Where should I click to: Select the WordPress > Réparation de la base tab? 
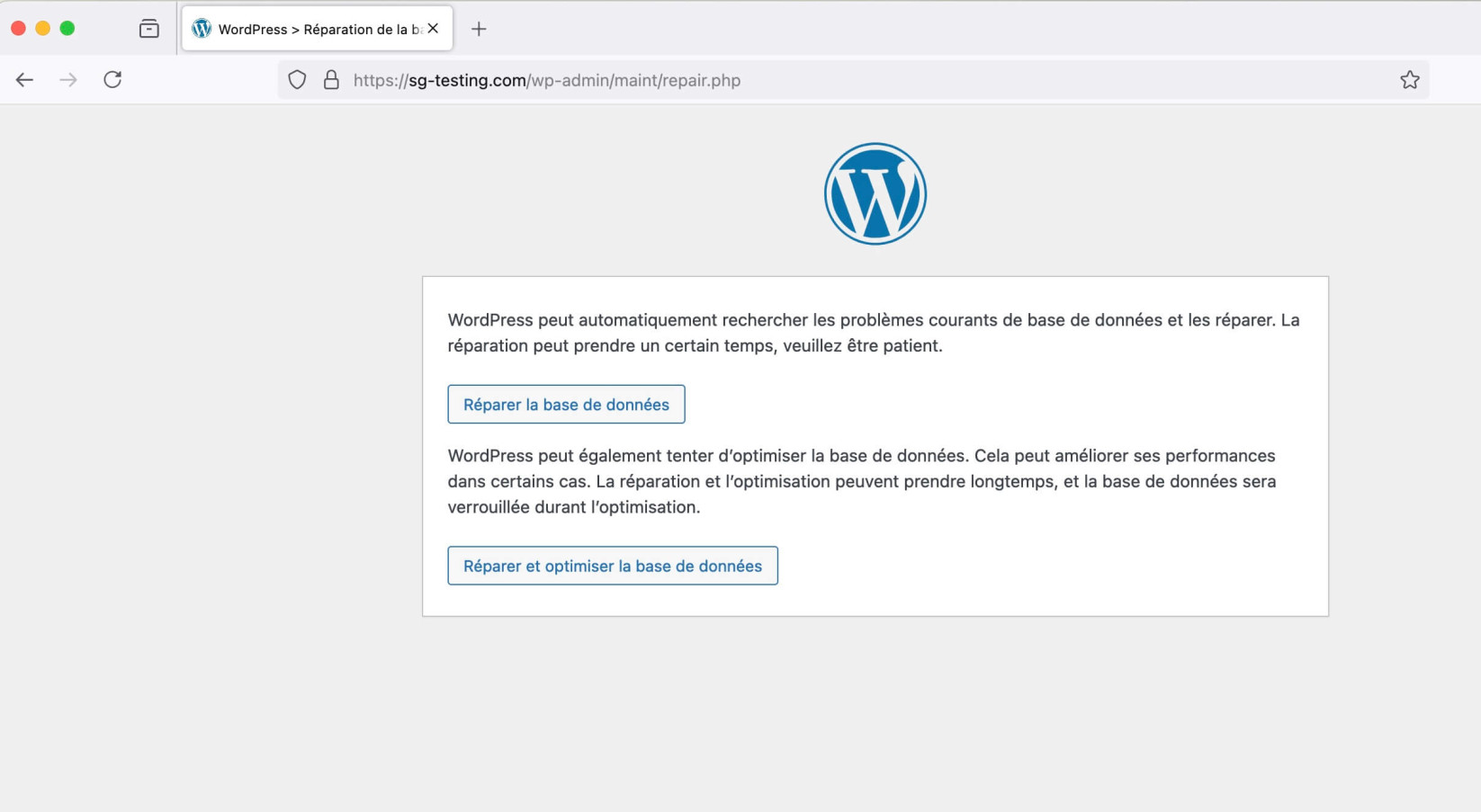click(x=318, y=29)
